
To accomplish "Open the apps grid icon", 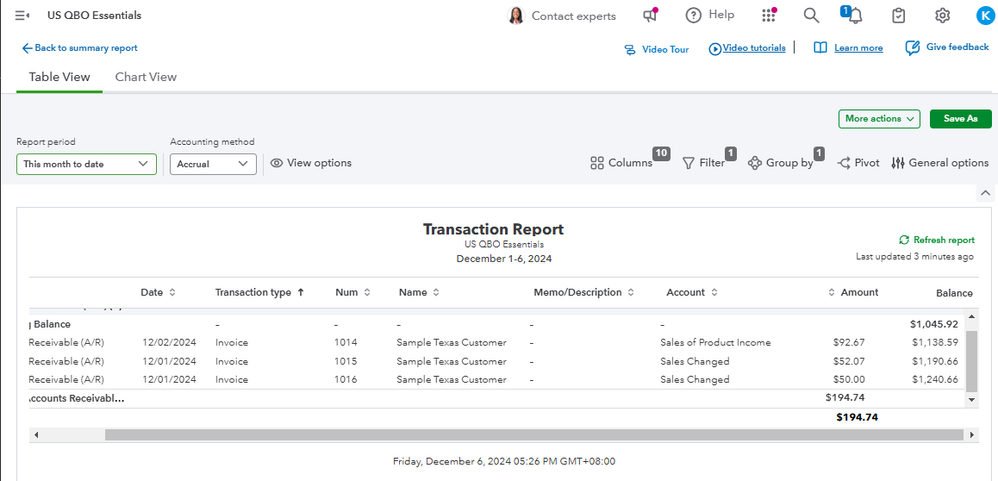I will tap(768, 15).
